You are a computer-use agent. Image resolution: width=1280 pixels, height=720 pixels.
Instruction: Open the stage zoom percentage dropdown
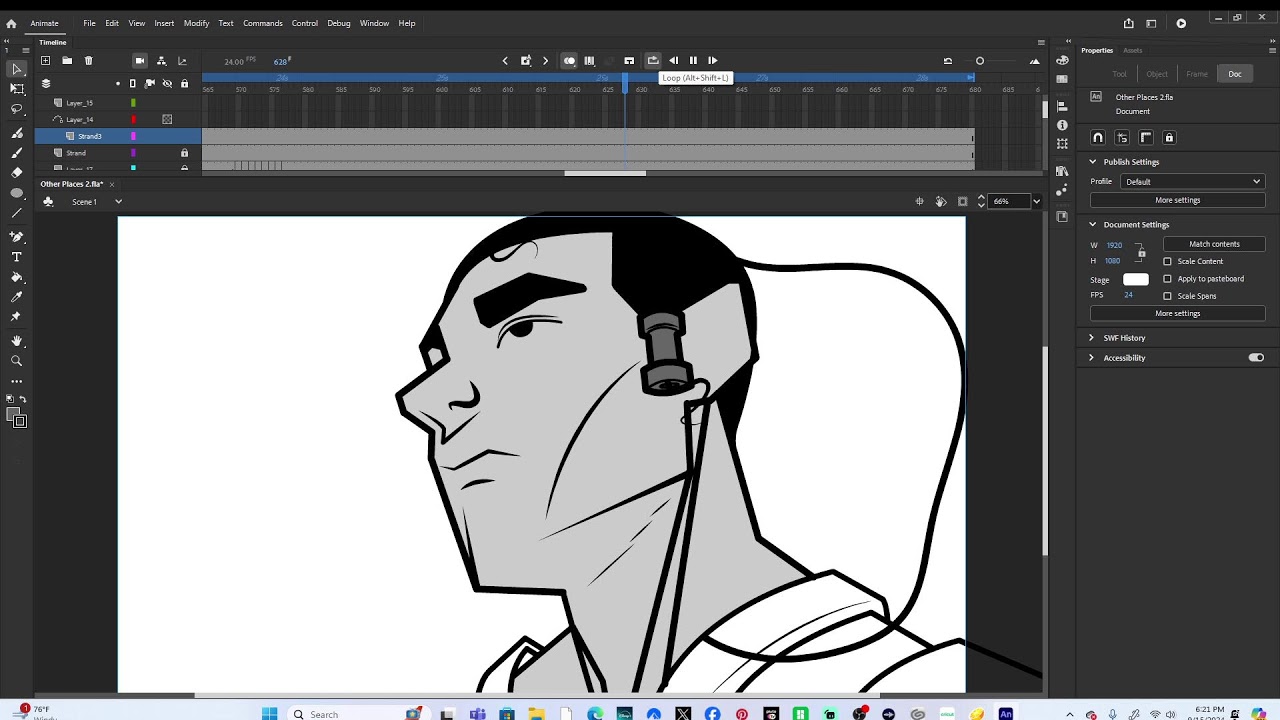[x=1036, y=202]
